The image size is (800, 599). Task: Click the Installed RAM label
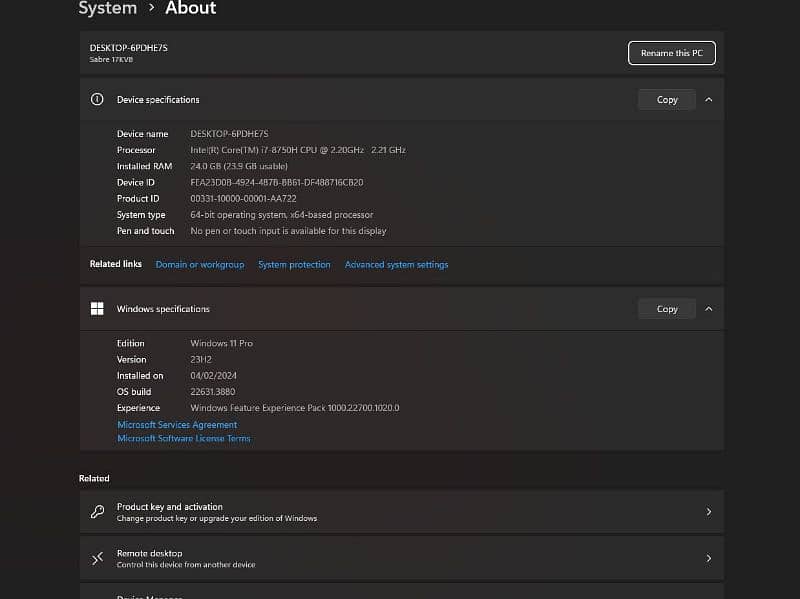click(x=144, y=166)
